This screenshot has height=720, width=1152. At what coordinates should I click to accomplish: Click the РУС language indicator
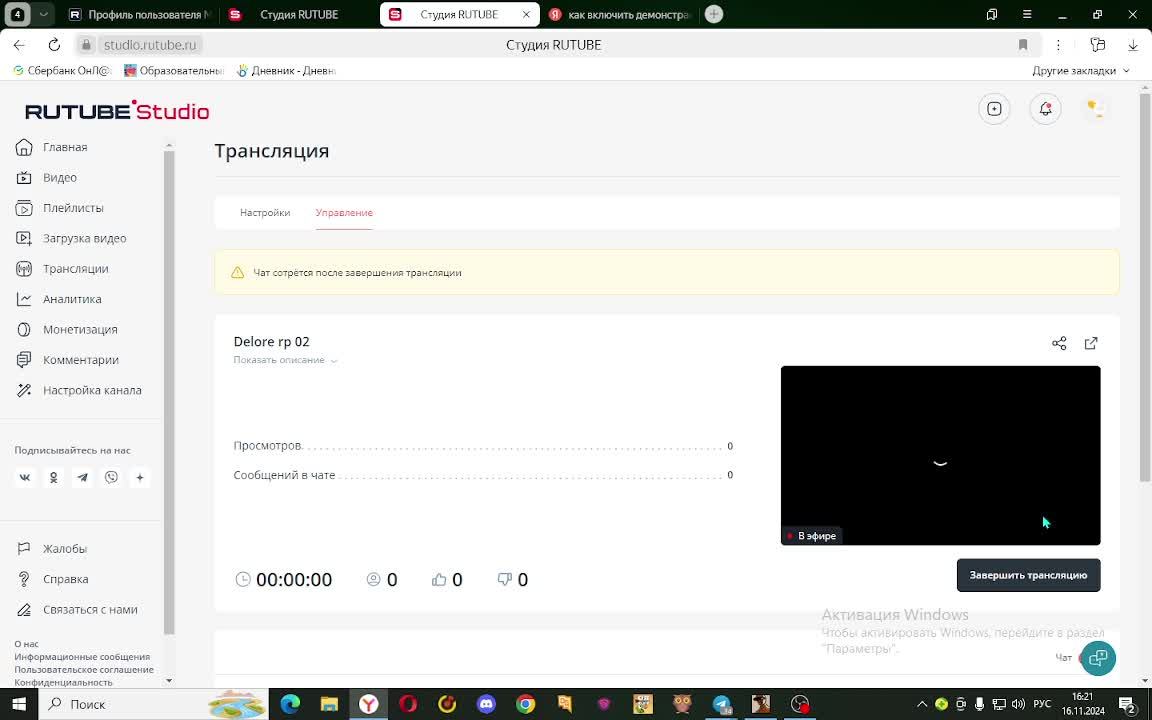tap(1042, 705)
